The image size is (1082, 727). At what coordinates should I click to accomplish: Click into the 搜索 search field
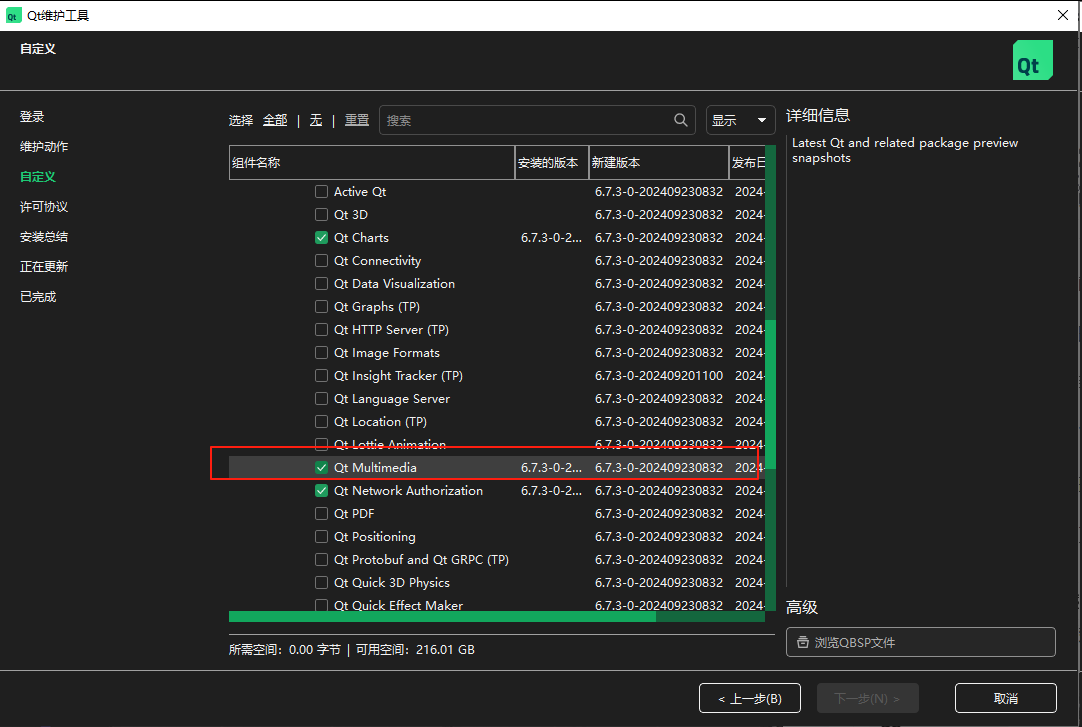(537, 120)
